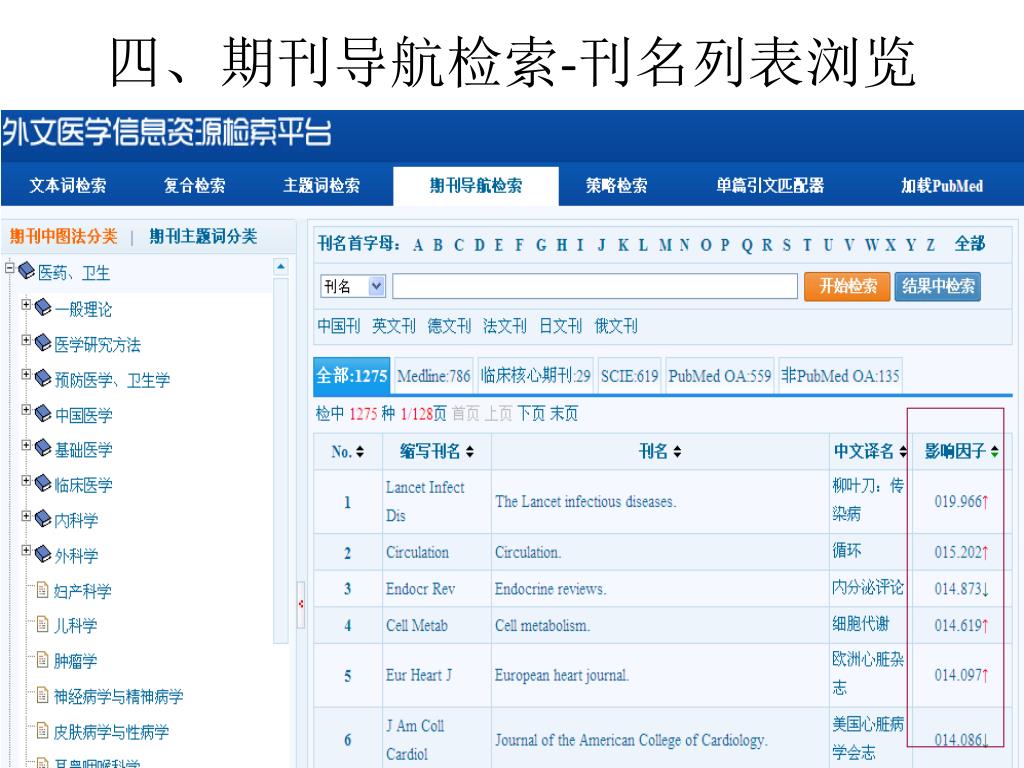Click book icon beside 医药、卫生

(27, 270)
